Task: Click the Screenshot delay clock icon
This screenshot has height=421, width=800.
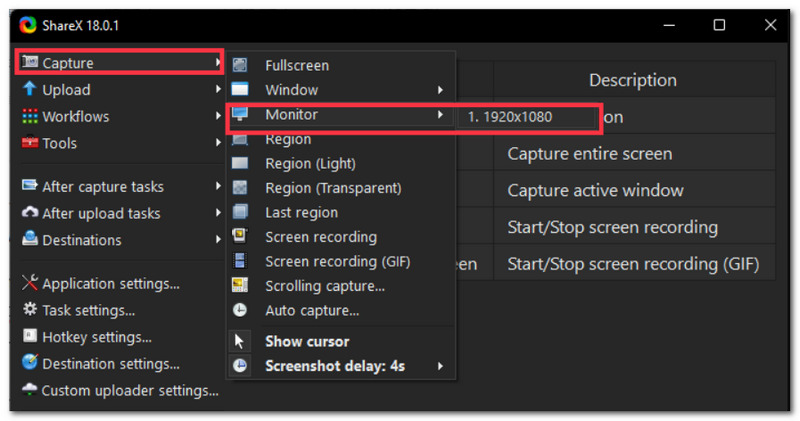Action: click(240, 365)
